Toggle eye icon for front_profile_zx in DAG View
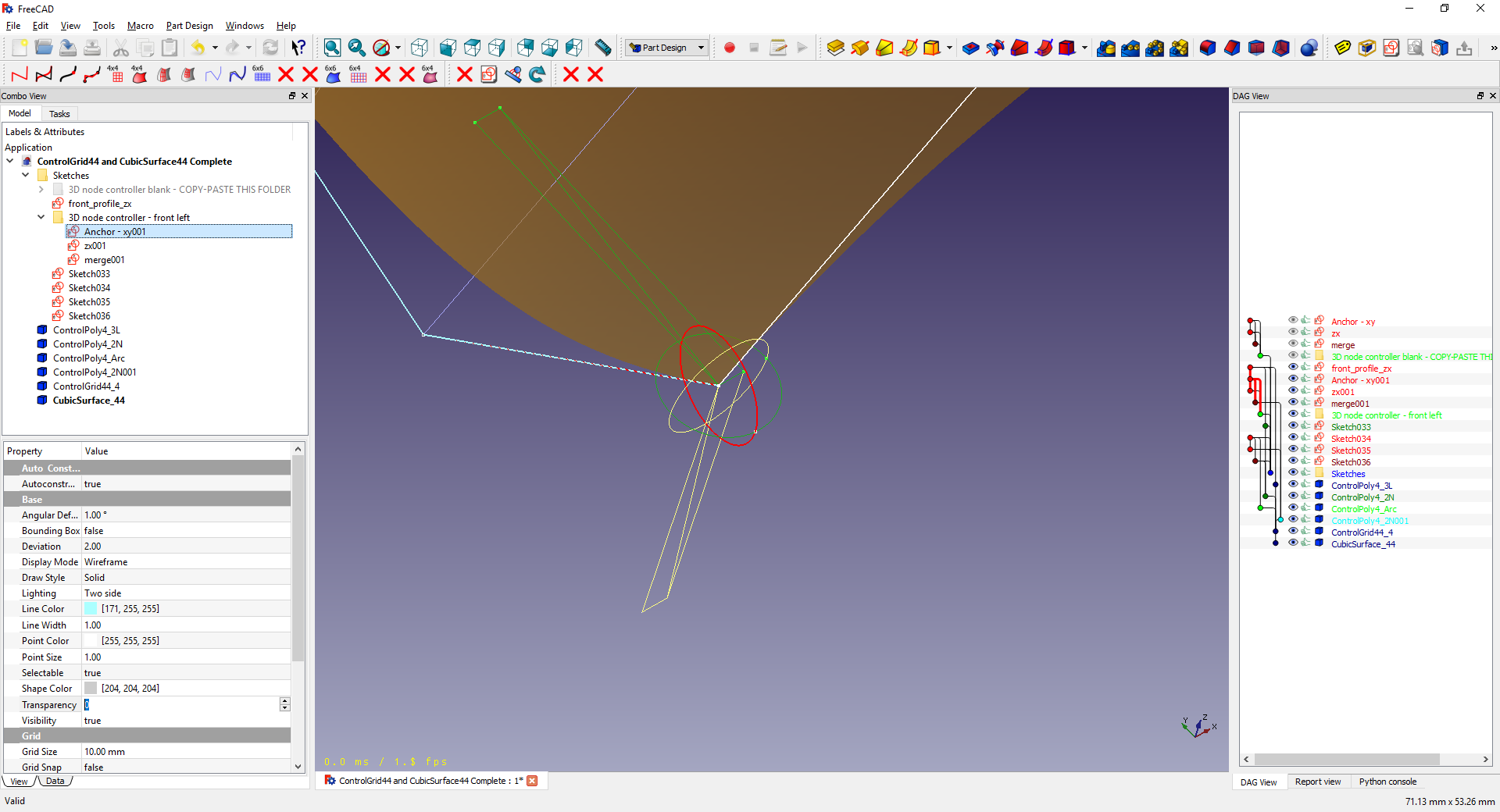Viewport: 1500px width, 812px height. click(x=1293, y=367)
